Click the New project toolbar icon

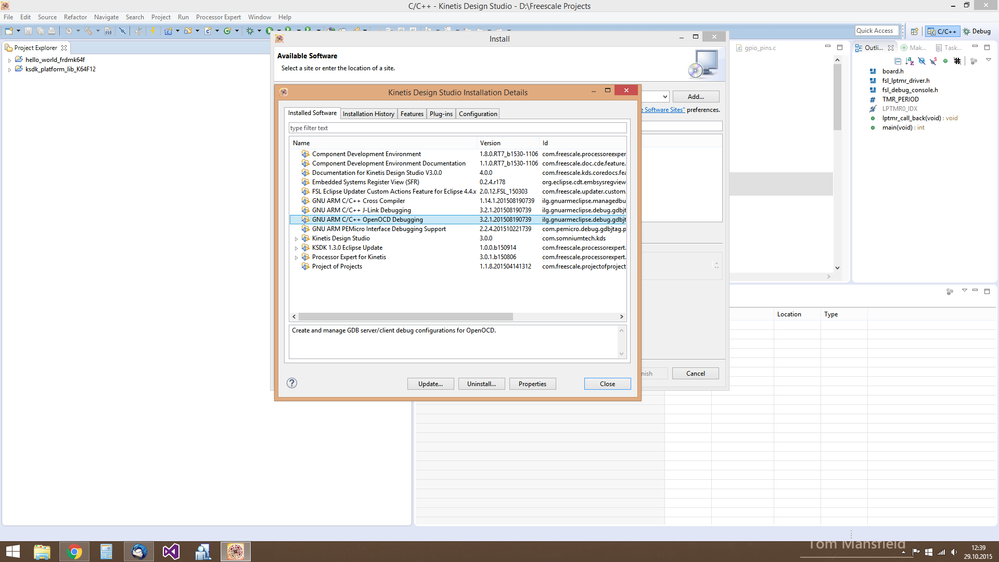9,31
